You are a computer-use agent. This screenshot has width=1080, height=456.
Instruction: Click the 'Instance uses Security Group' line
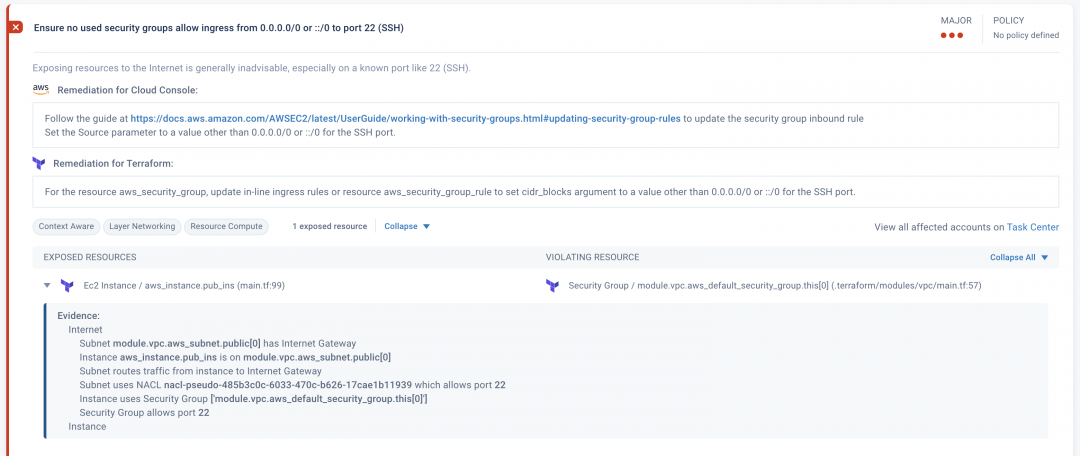253,399
